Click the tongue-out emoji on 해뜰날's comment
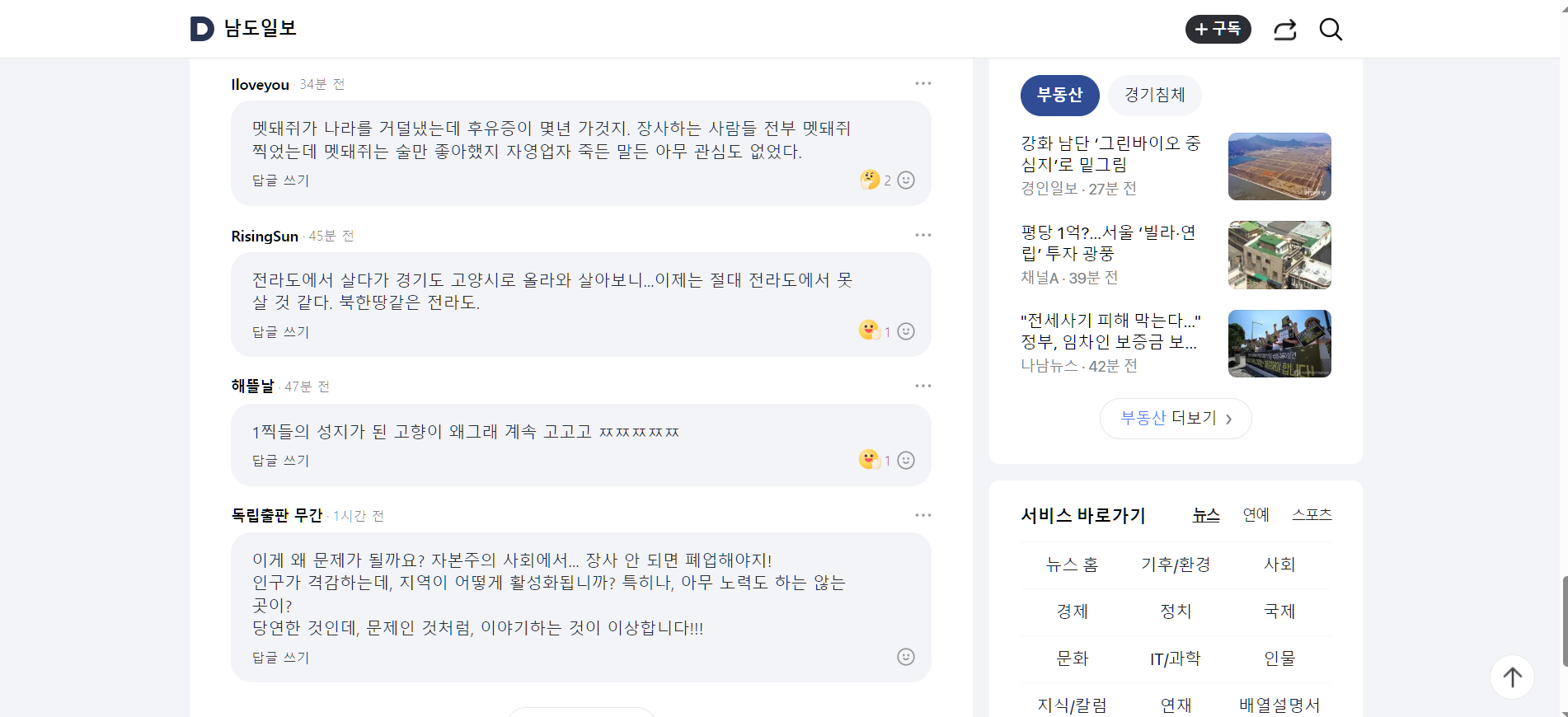1568x717 pixels. 868,459
